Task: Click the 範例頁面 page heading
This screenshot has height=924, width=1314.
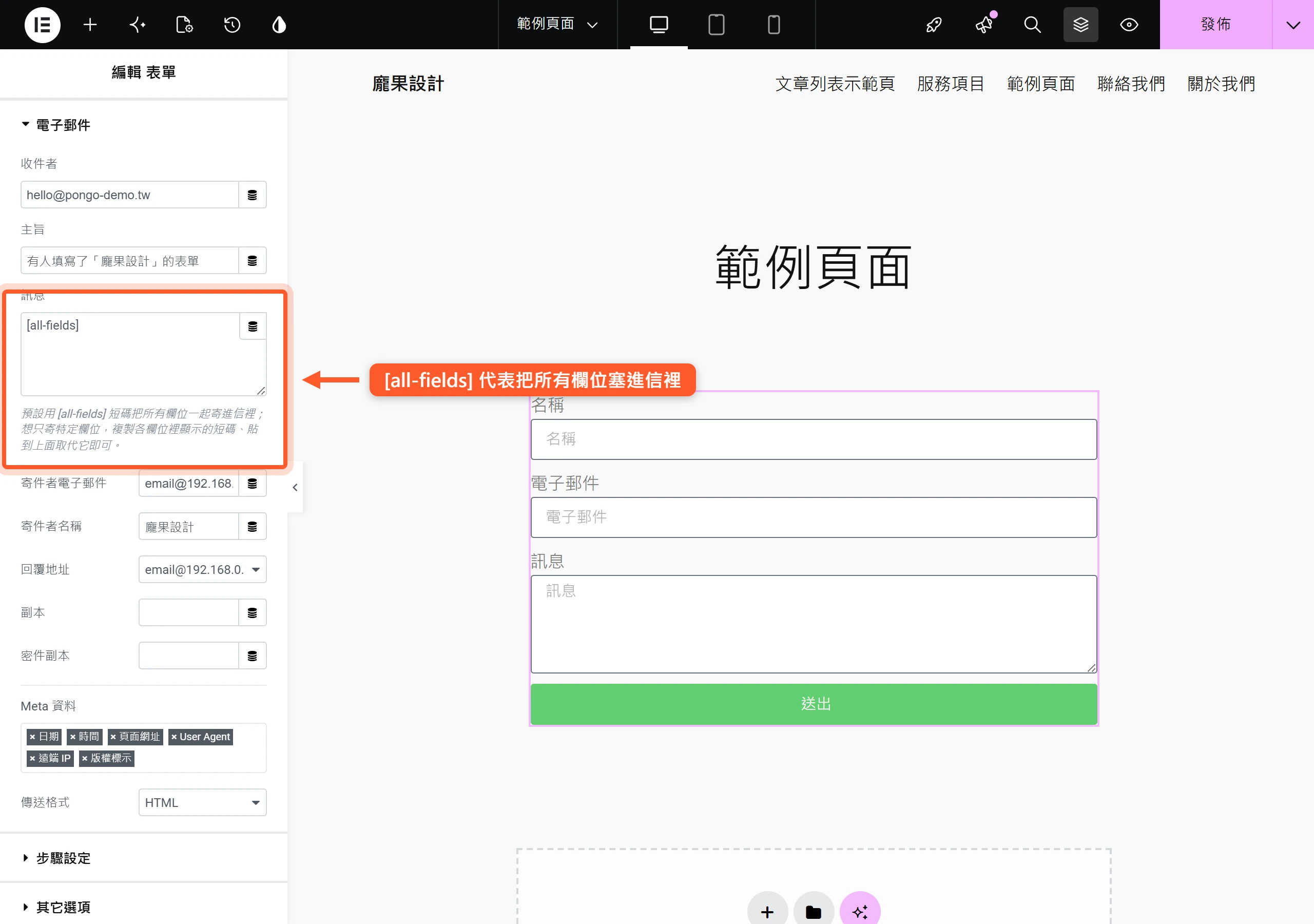Action: pyautogui.click(x=813, y=267)
